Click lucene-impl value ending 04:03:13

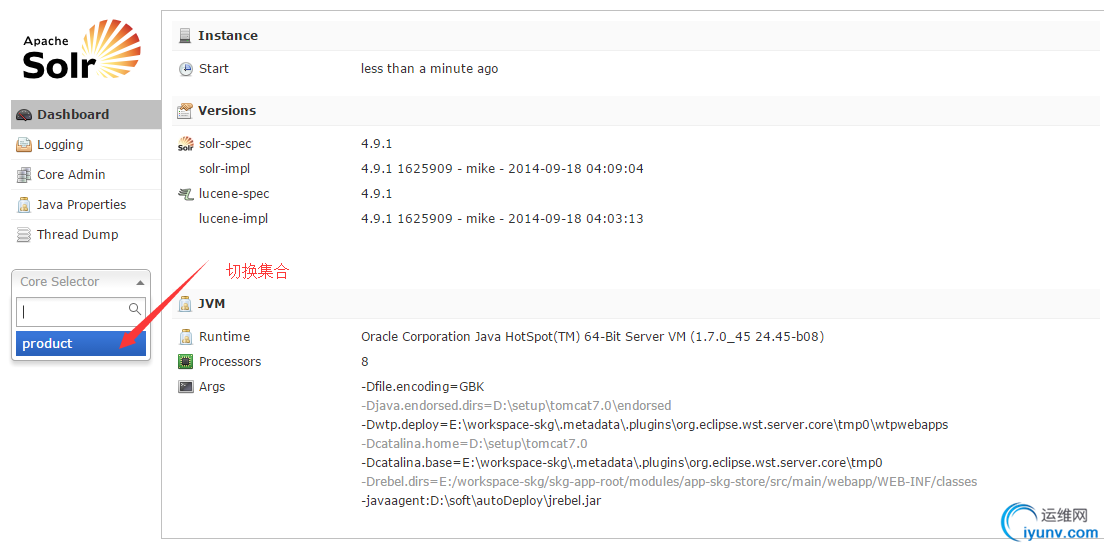click(x=502, y=219)
